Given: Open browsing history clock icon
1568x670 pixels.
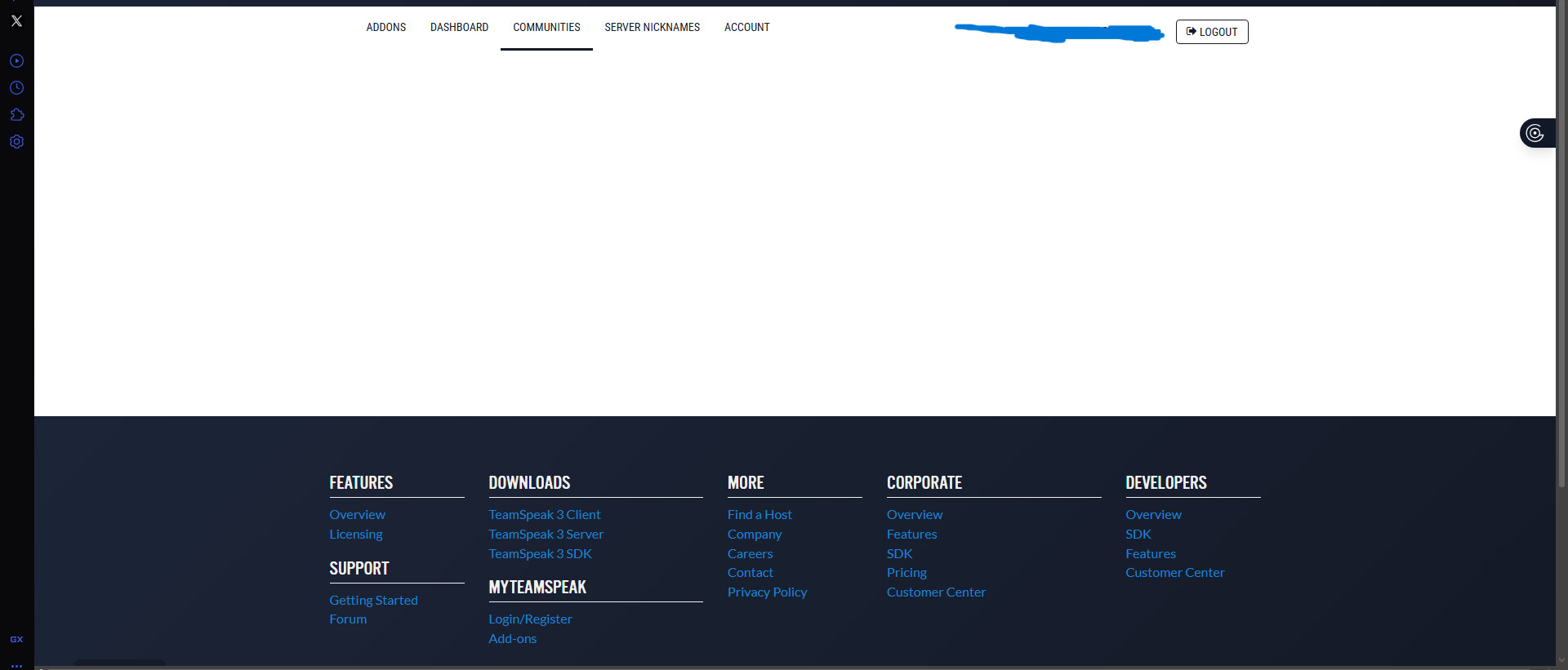Looking at the screenshot, I should pyautogui.click(x=16, y=88).
